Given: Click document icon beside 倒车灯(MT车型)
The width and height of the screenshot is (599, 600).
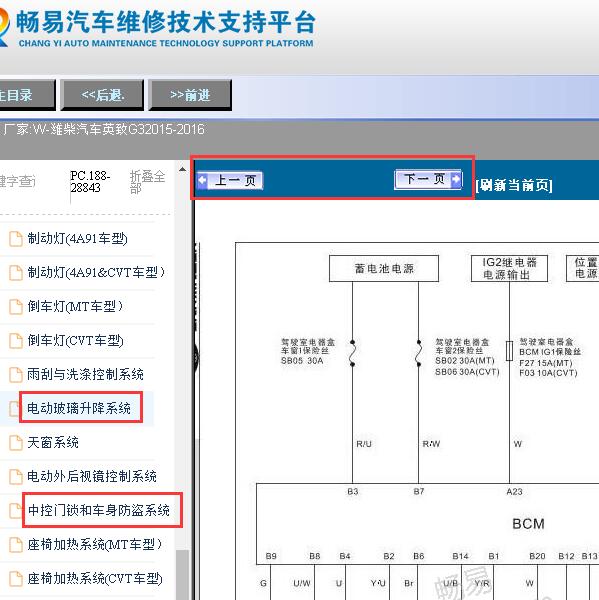Looking at the screenshot, I should (x=16, y=307).
